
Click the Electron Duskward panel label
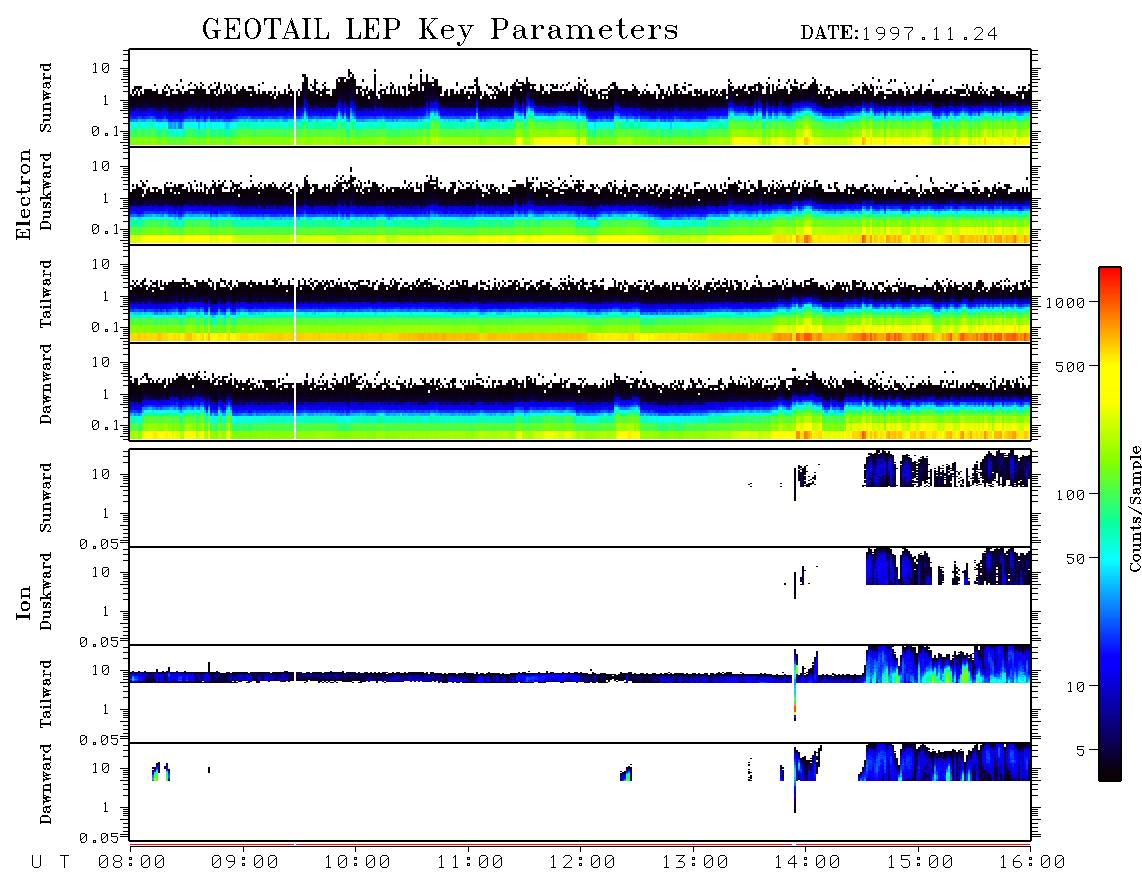pos(46,191)
